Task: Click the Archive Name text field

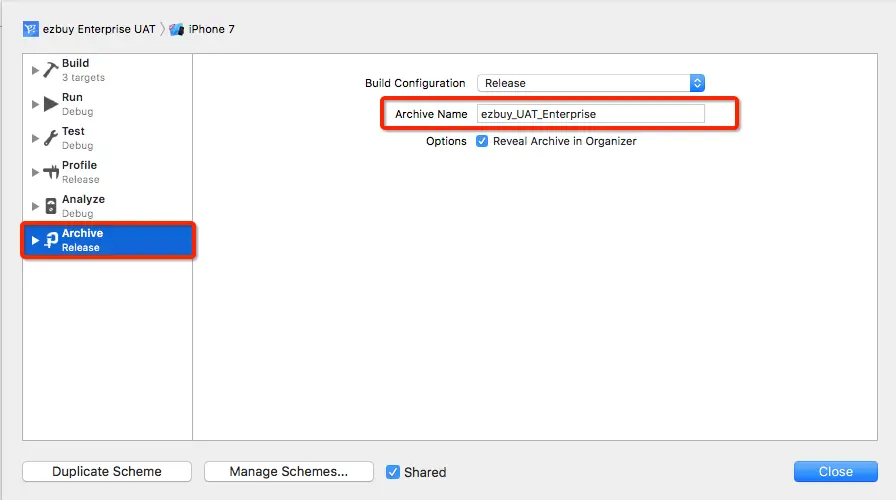Action: [x=590, y=114]
